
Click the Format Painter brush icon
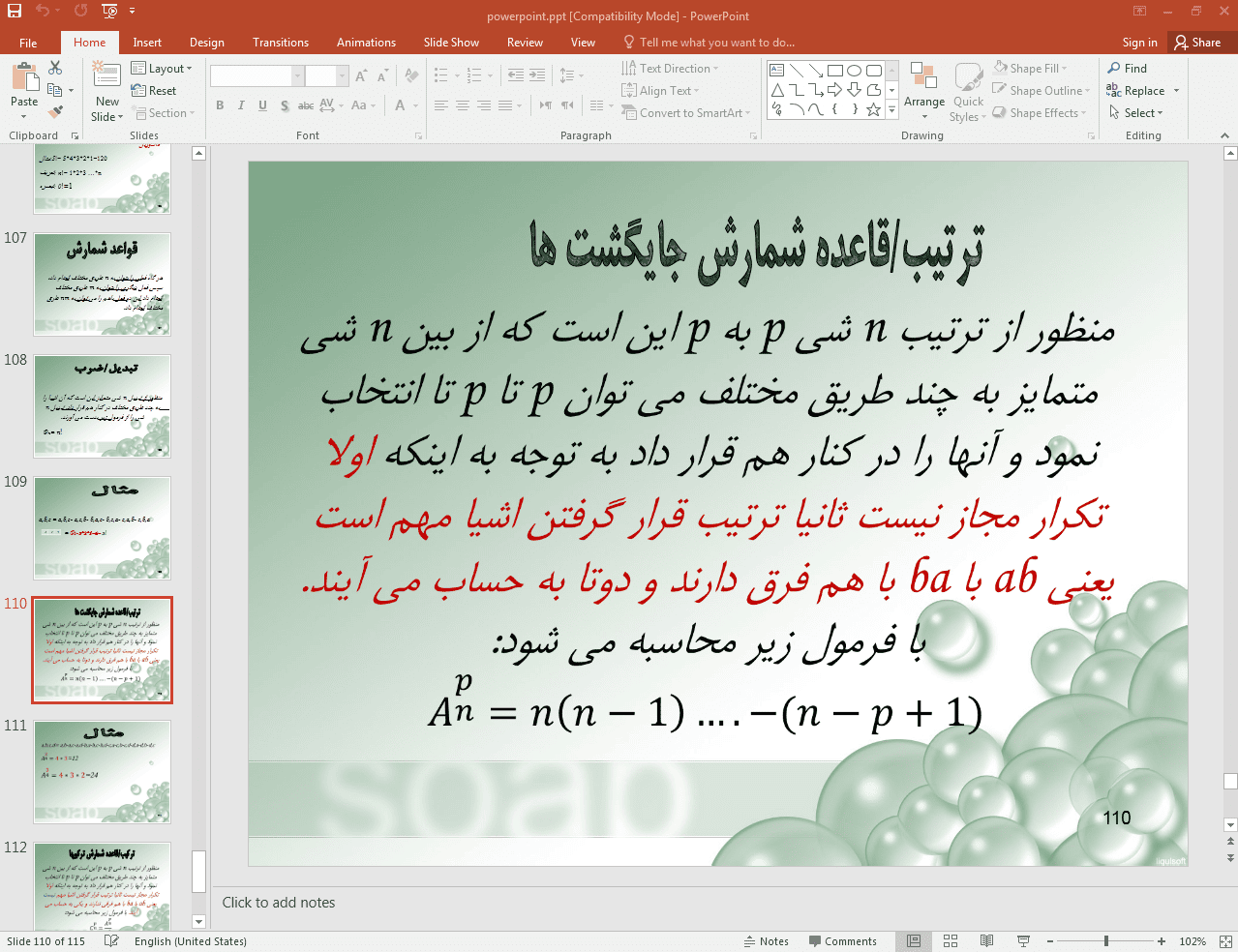click(x=55, y=112)
